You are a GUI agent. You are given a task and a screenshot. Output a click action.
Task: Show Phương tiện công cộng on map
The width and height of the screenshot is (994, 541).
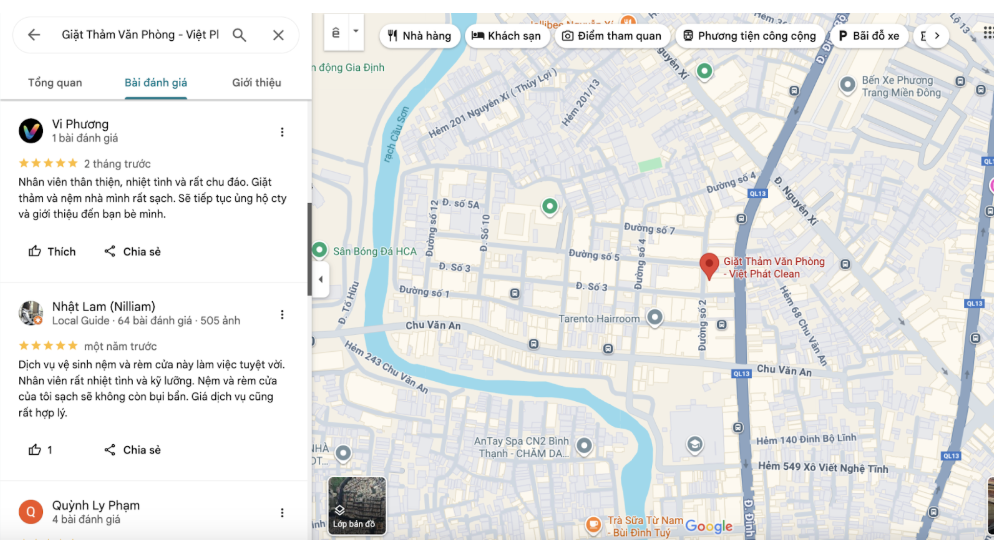(x=748, y=36)
